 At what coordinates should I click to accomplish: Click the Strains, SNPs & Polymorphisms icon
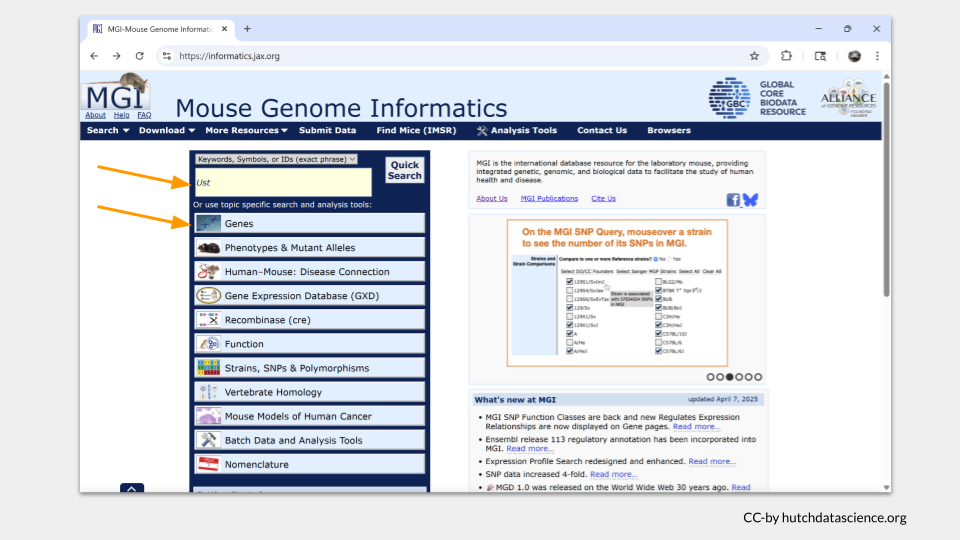click(x=208, y=368)
